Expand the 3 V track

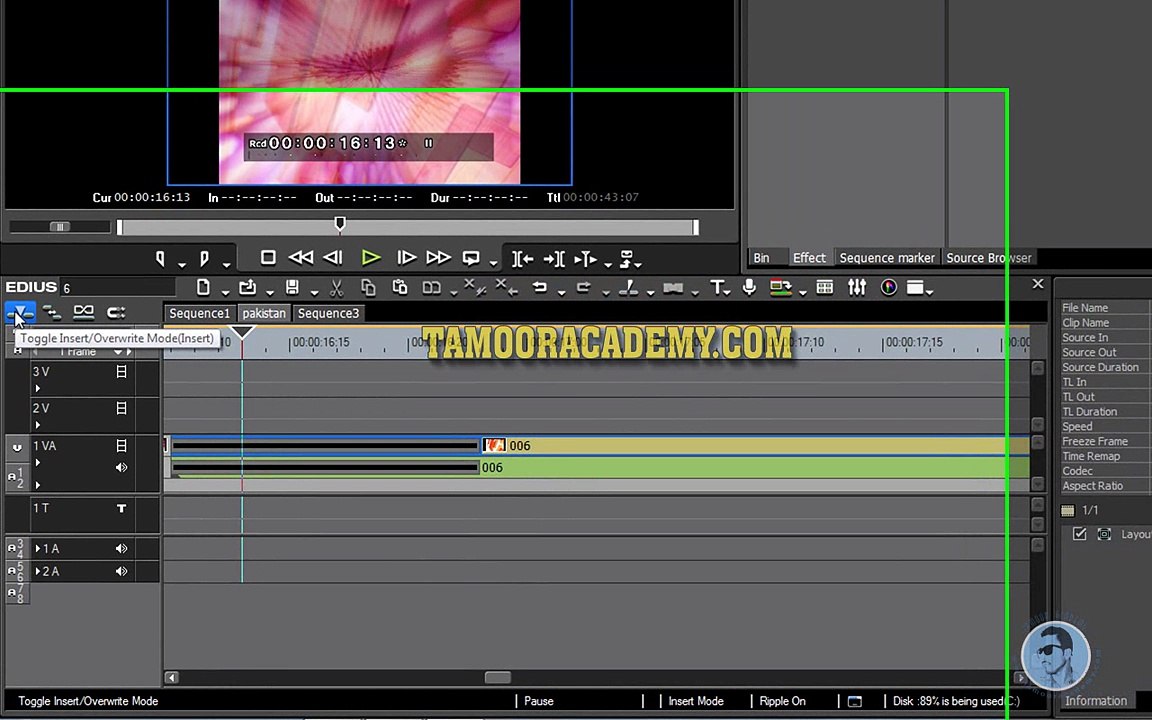(x=37, y=388)
